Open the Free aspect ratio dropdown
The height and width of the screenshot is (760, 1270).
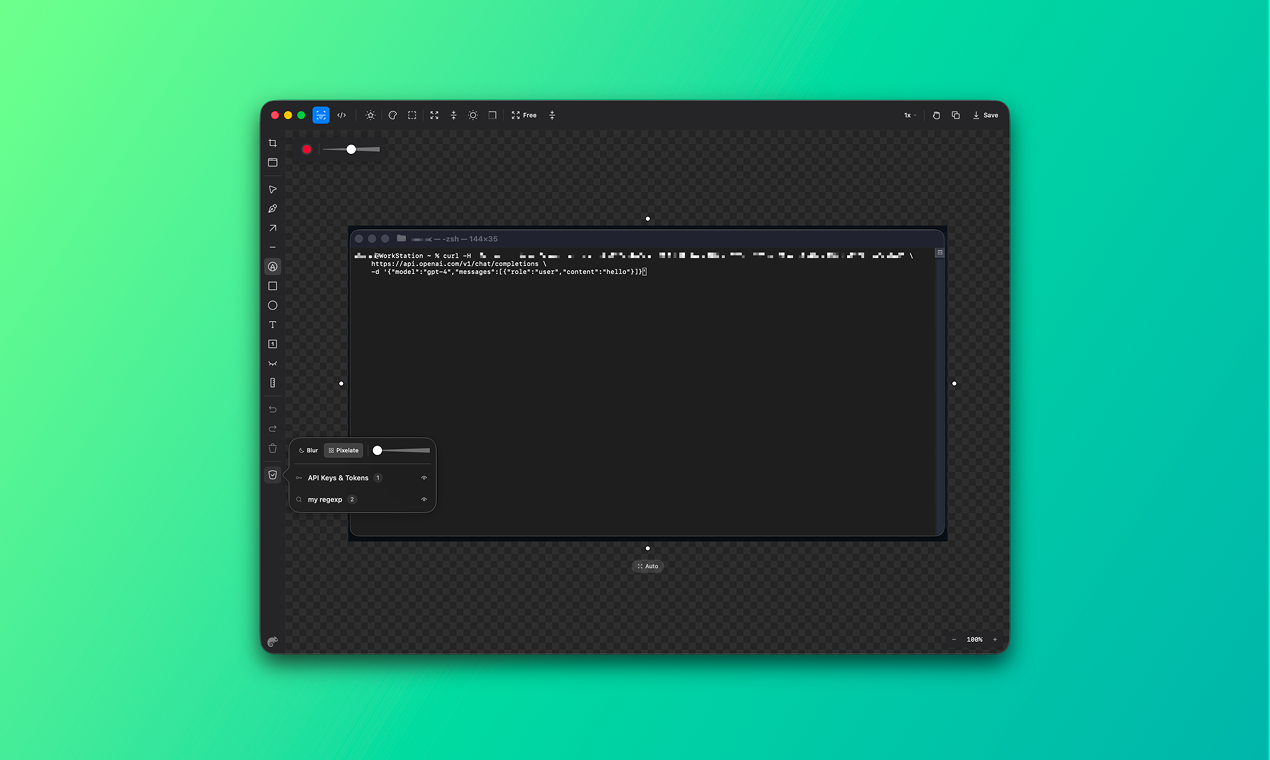pos(524,115)
